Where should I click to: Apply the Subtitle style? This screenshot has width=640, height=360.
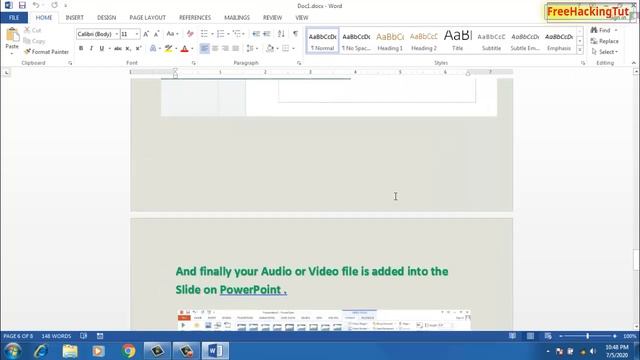(x=491, y=41)
